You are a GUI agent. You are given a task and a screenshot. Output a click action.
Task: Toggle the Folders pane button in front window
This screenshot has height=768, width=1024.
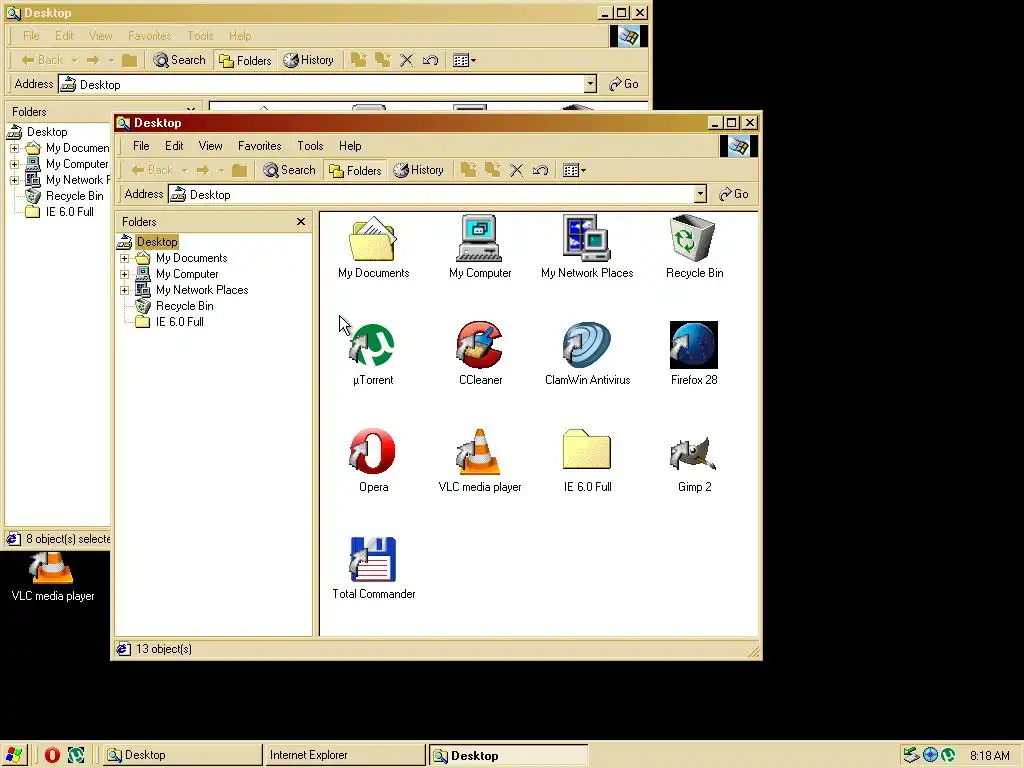click(355, 170)
